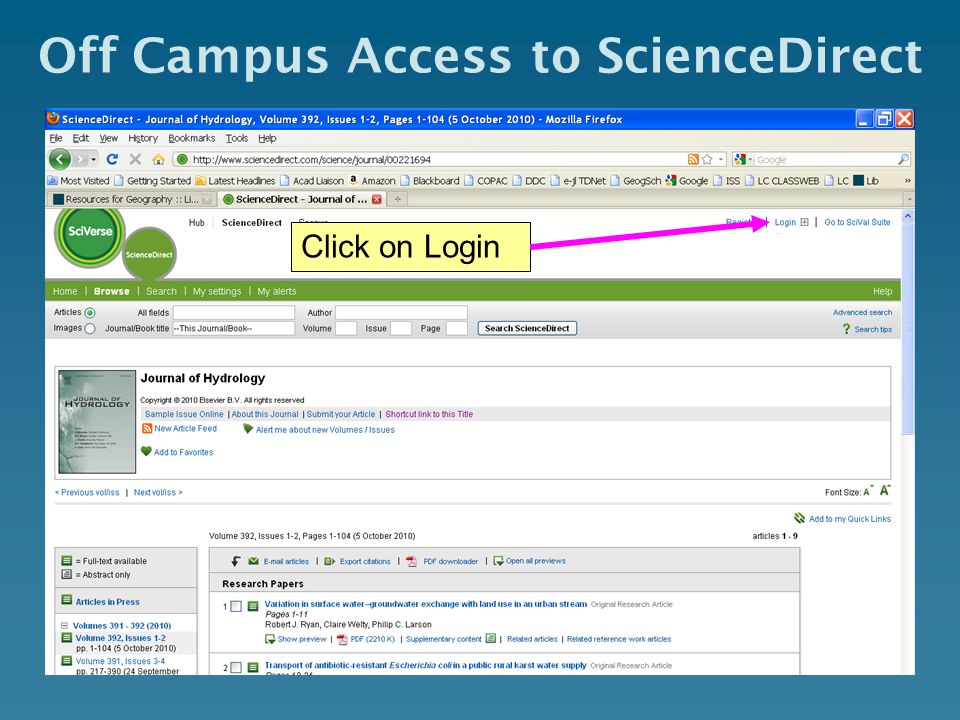
Task: Reload the page with the refresh icon
Action: click(x=112, y=159)
